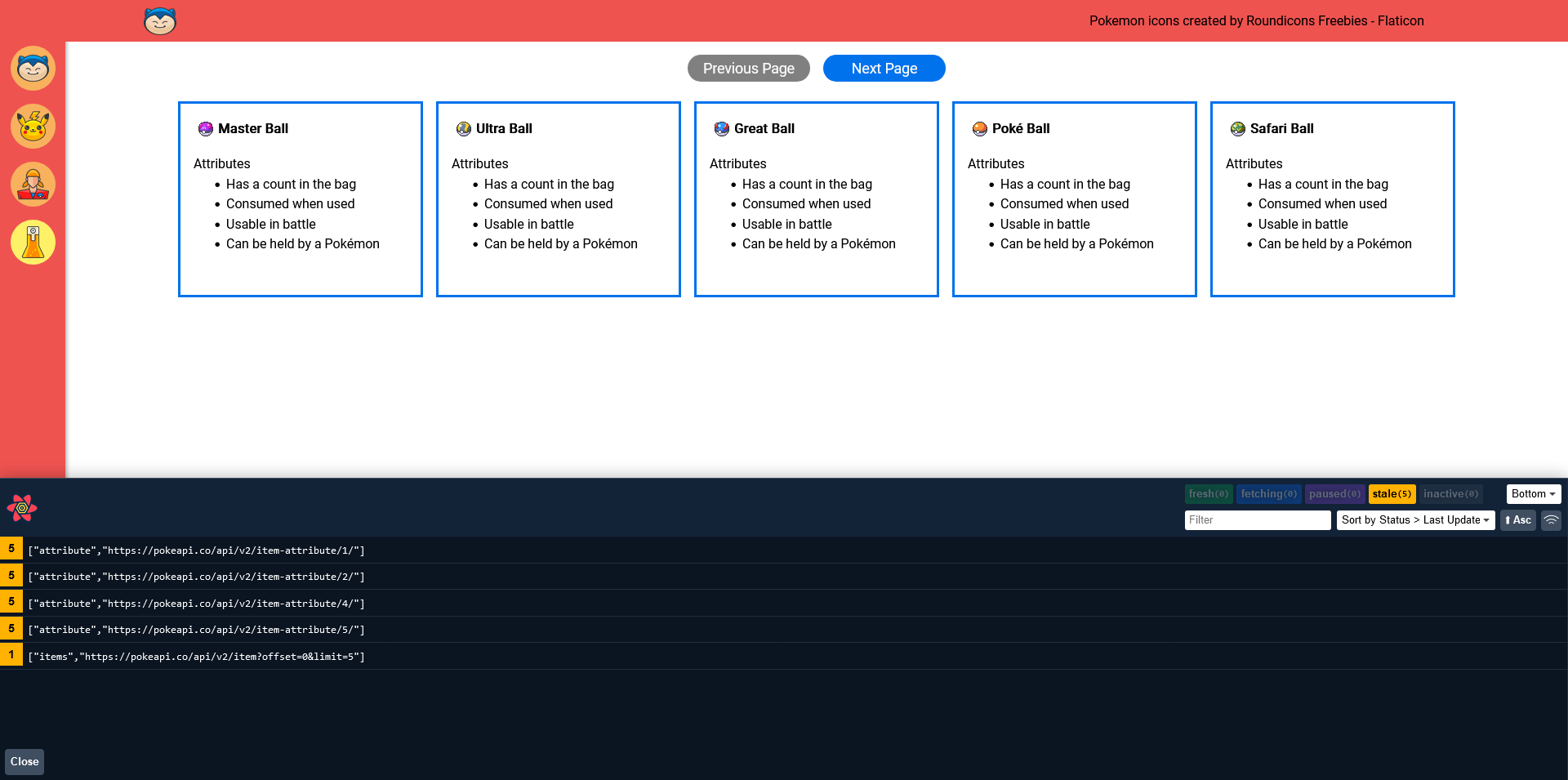Click the React Query devtools logo
The height and width of the screenshot is (780, 1568).
[22, 508]
